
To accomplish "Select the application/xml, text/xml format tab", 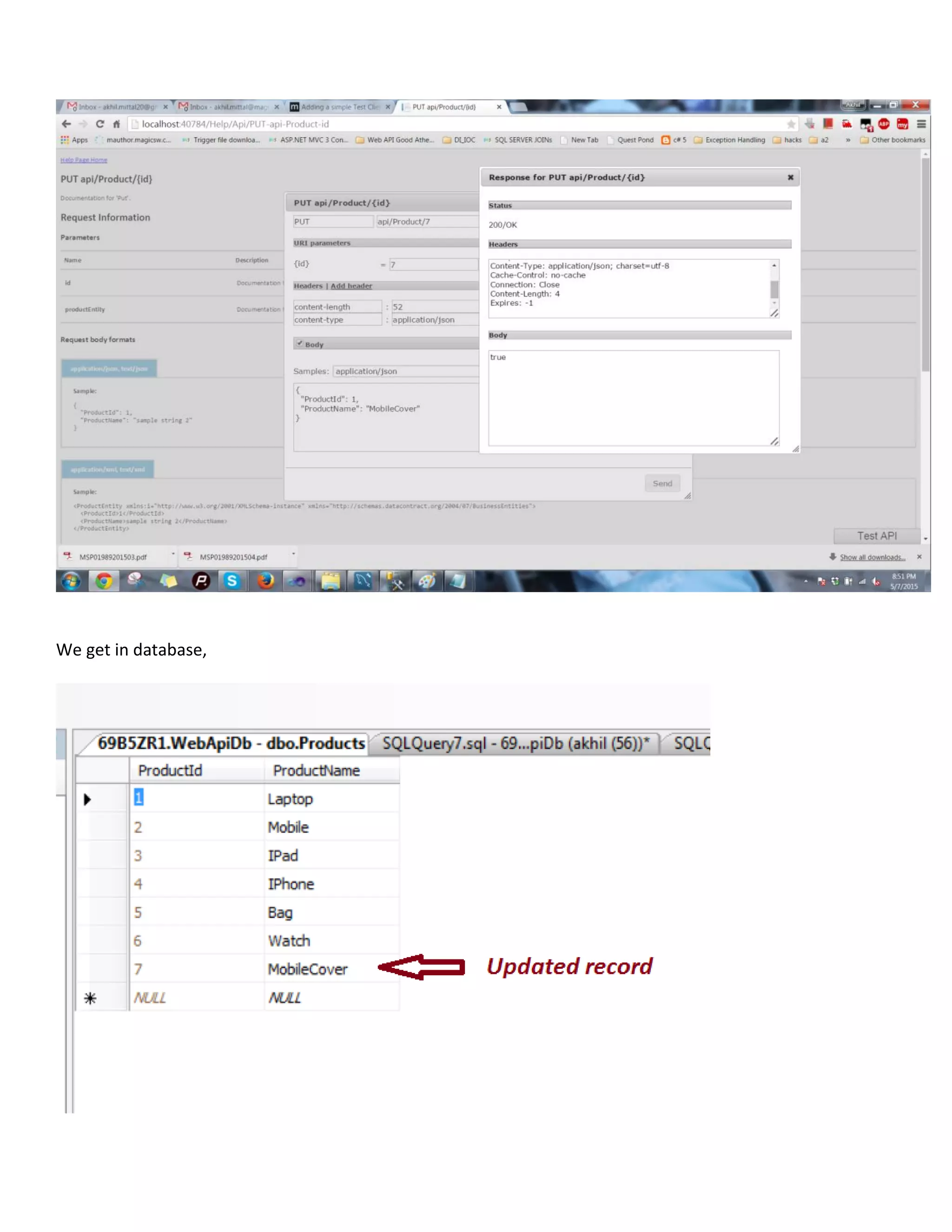I will pos(107,470).
